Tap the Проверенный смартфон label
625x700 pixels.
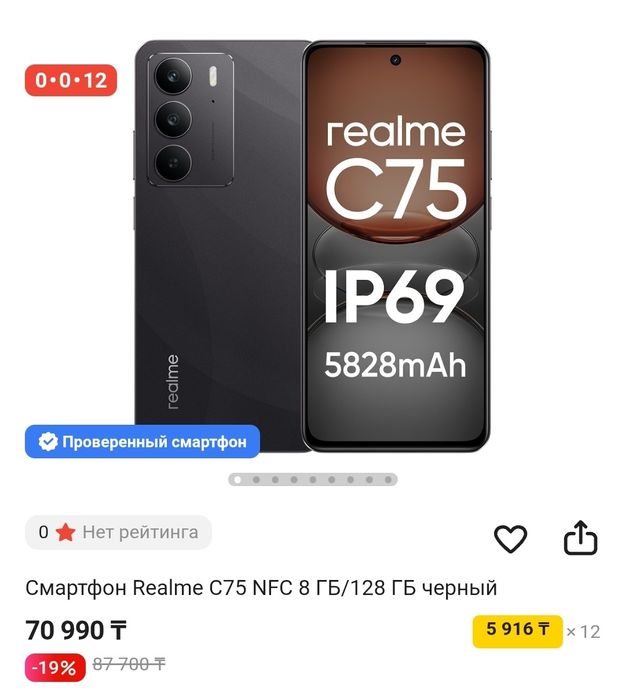[x=154, y=442]
